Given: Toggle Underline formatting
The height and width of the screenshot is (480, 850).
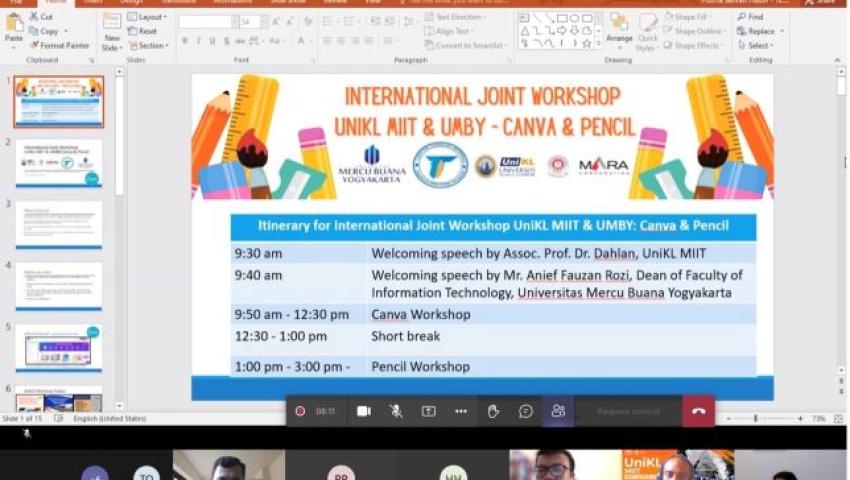Looking at the screenshot, I should (x=212, y=41).
